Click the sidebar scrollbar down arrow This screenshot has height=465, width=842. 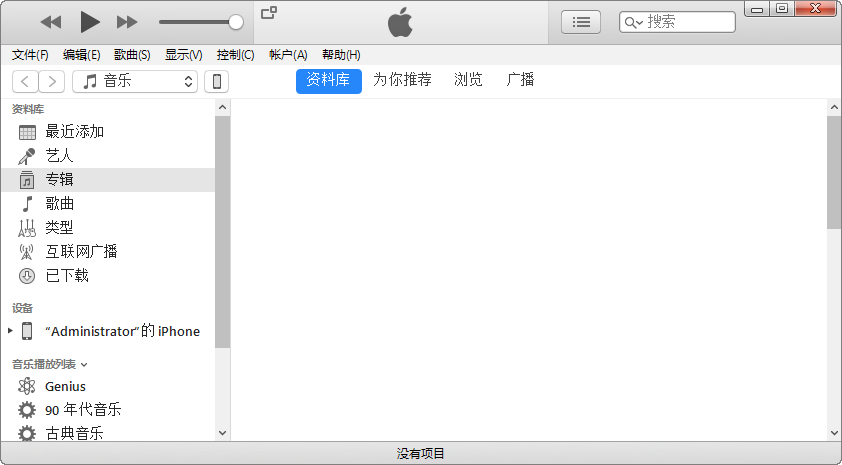[223, 433]
